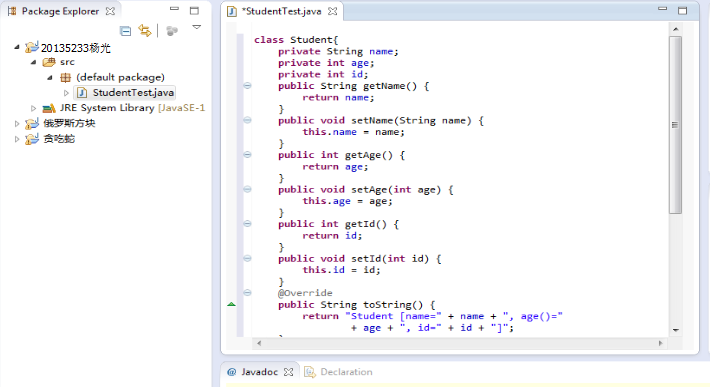Click 'this.age = age;' statement
This screenshot has height=387, width=710.
347,201
